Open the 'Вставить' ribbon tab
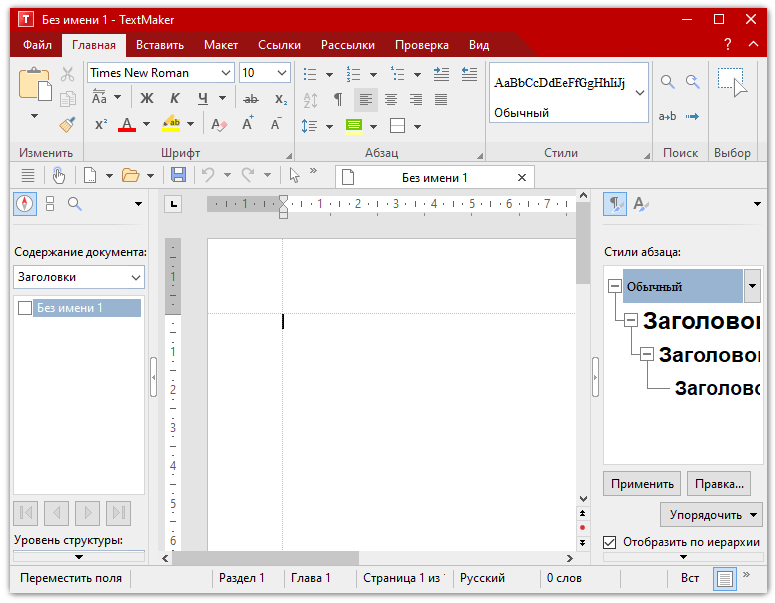Screen dimensions: 775x603 click(159, 45)
